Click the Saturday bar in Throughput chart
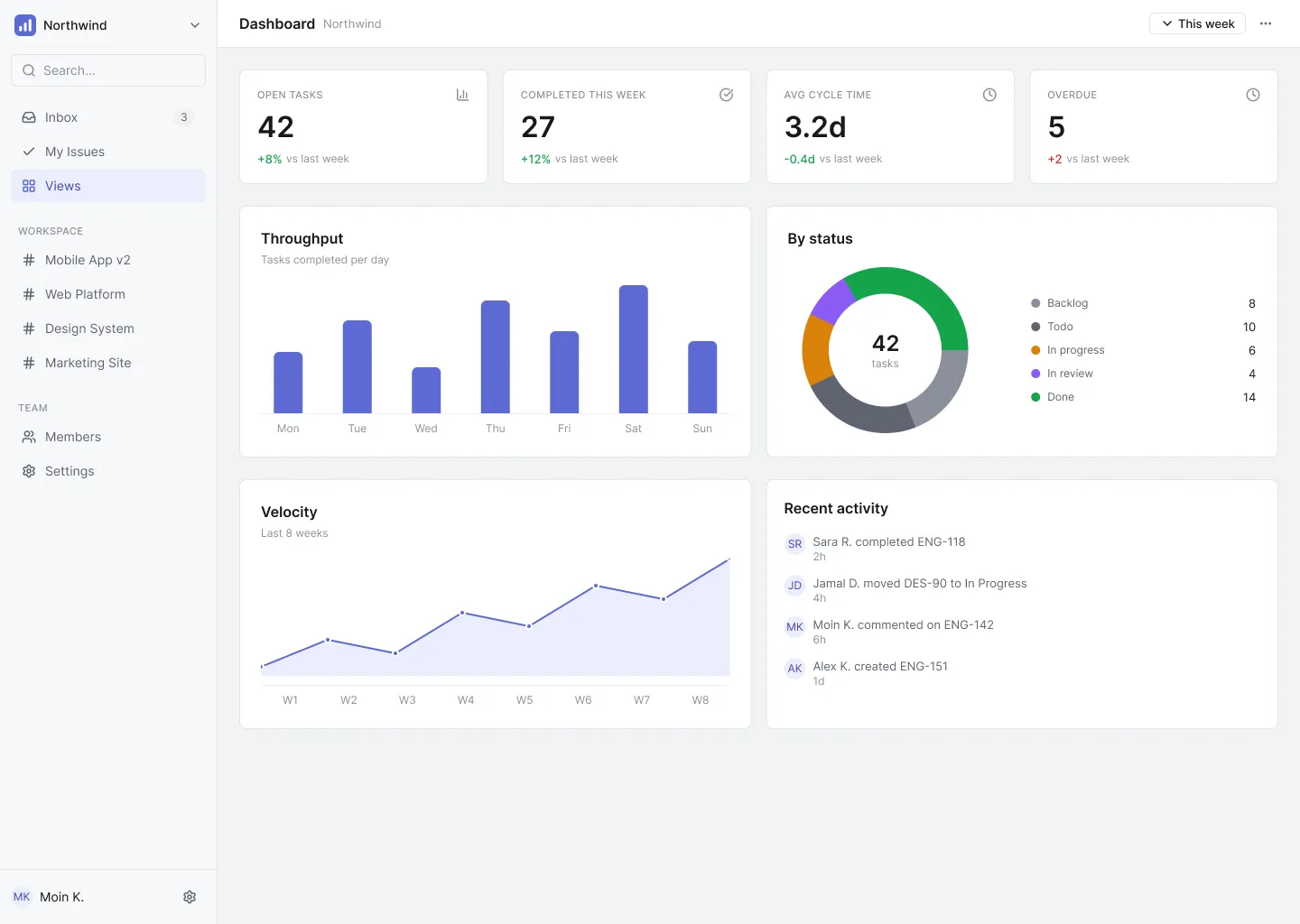This screenshot has width=1300, height=924. pos(634,349)
